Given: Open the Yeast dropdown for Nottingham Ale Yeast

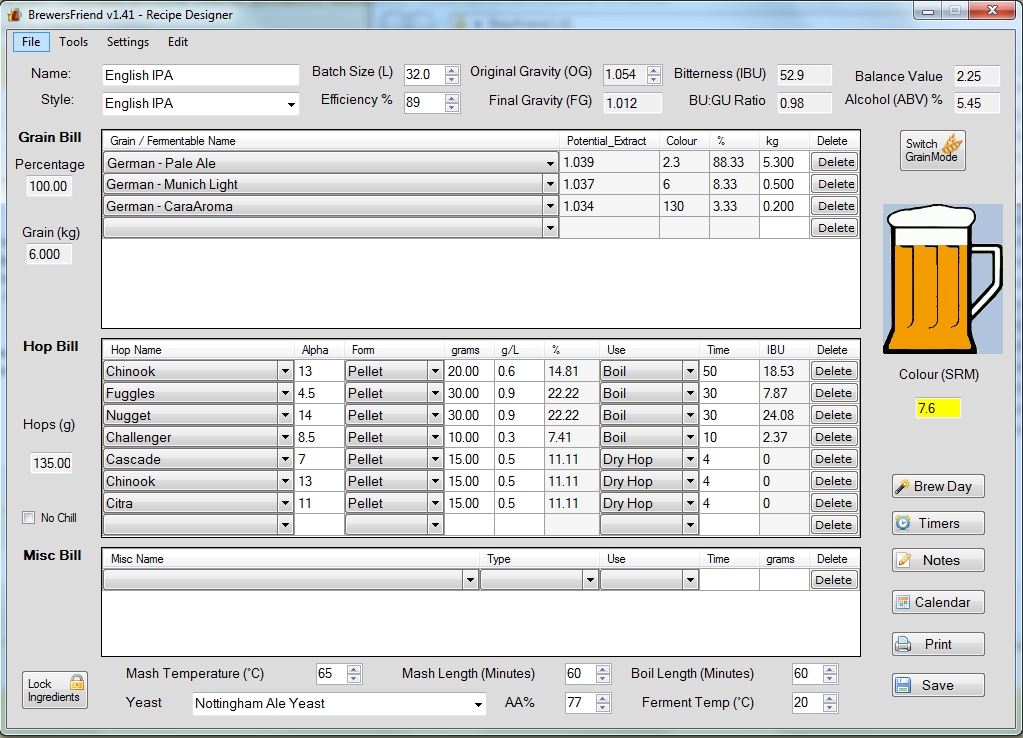Looking at the screenshot, I should point(477,704).
